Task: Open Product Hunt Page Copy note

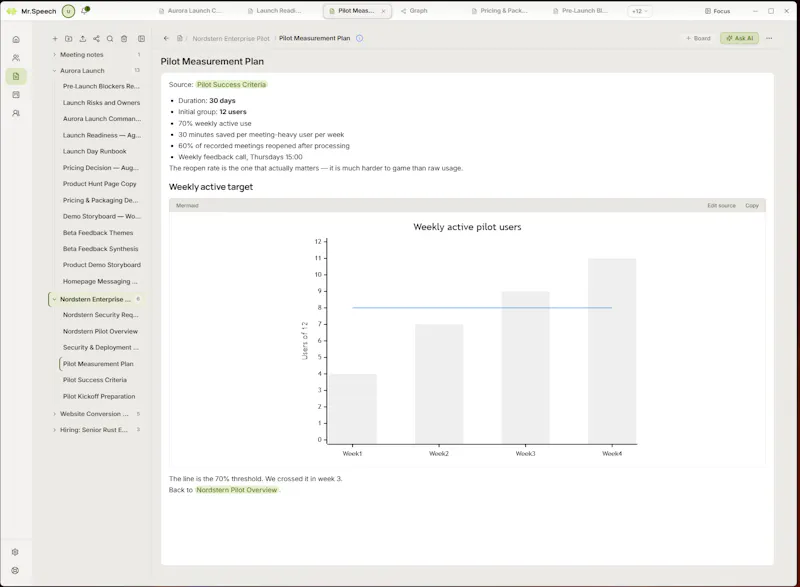Action: click(x=101, y=184)
